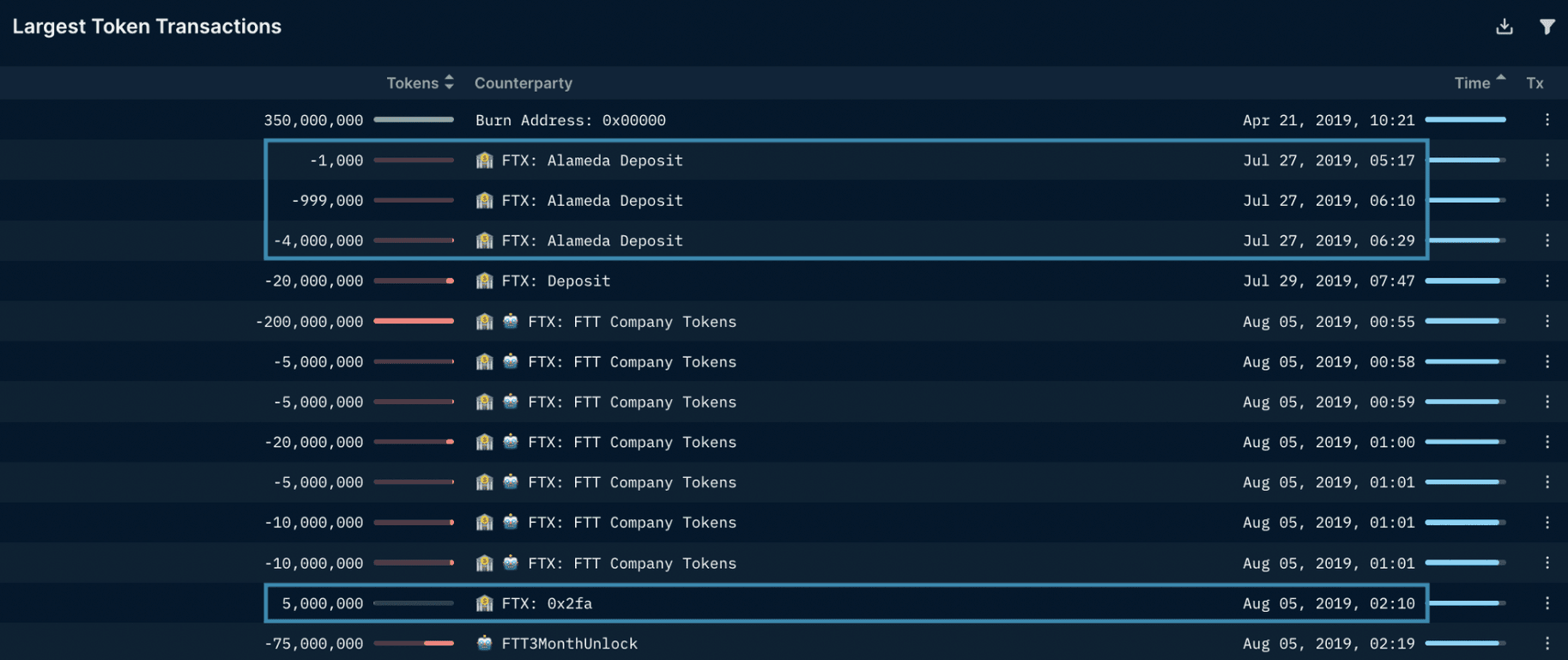Click the exchange icon next to FTT3MonthUnlock
This screenshot has height=660, width=1568.
(484, 643)
